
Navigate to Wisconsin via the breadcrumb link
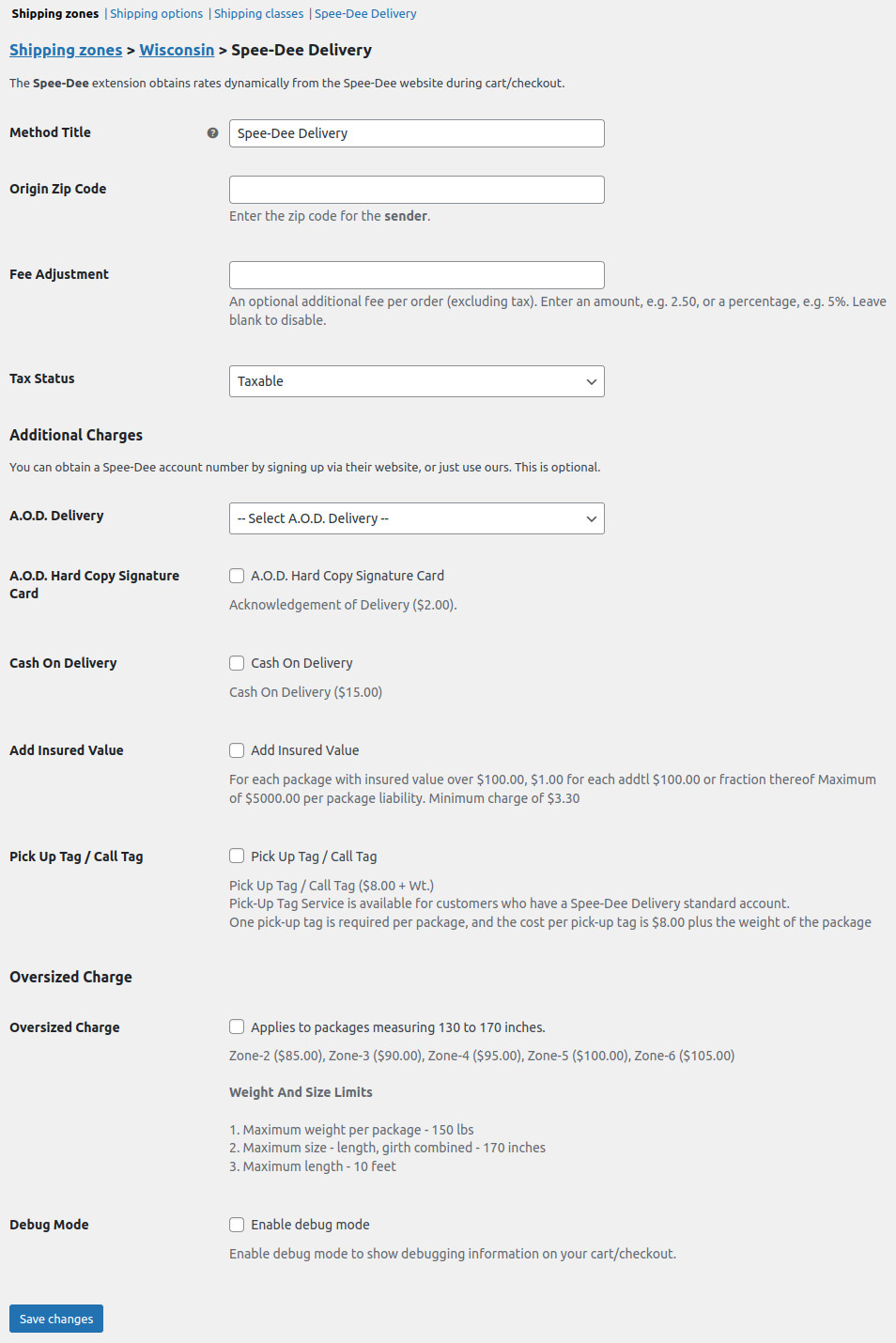pyautogui.click(x=177, y=50)
